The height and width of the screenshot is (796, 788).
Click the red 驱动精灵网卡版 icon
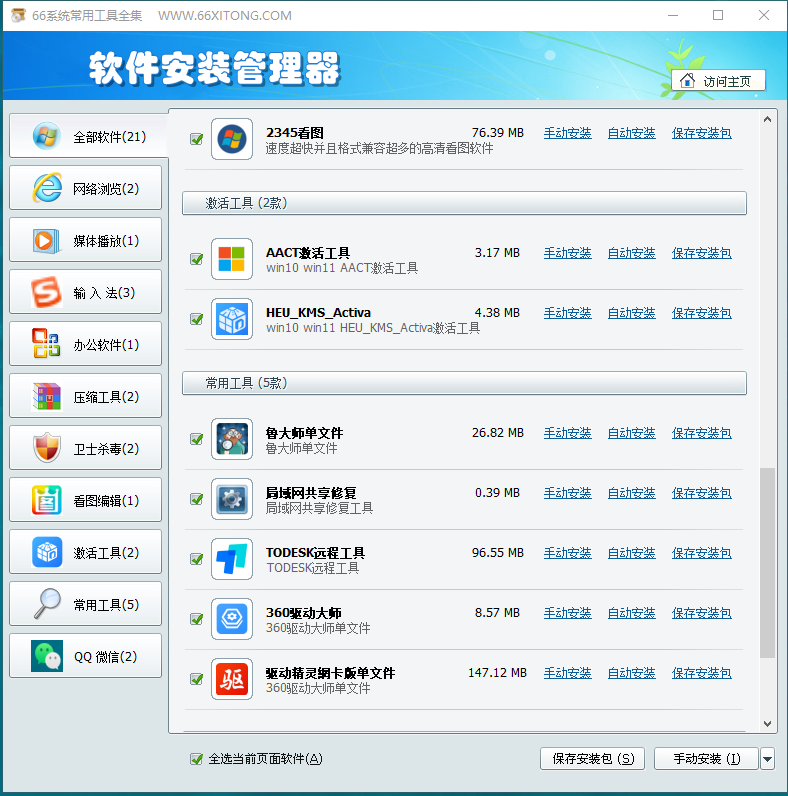(232, 679)
